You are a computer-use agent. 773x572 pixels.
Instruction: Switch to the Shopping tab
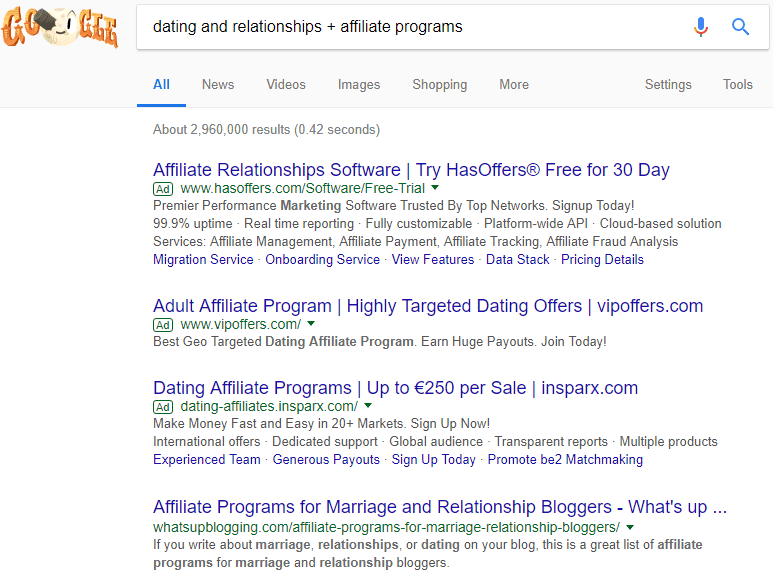[x=440, y=85]
